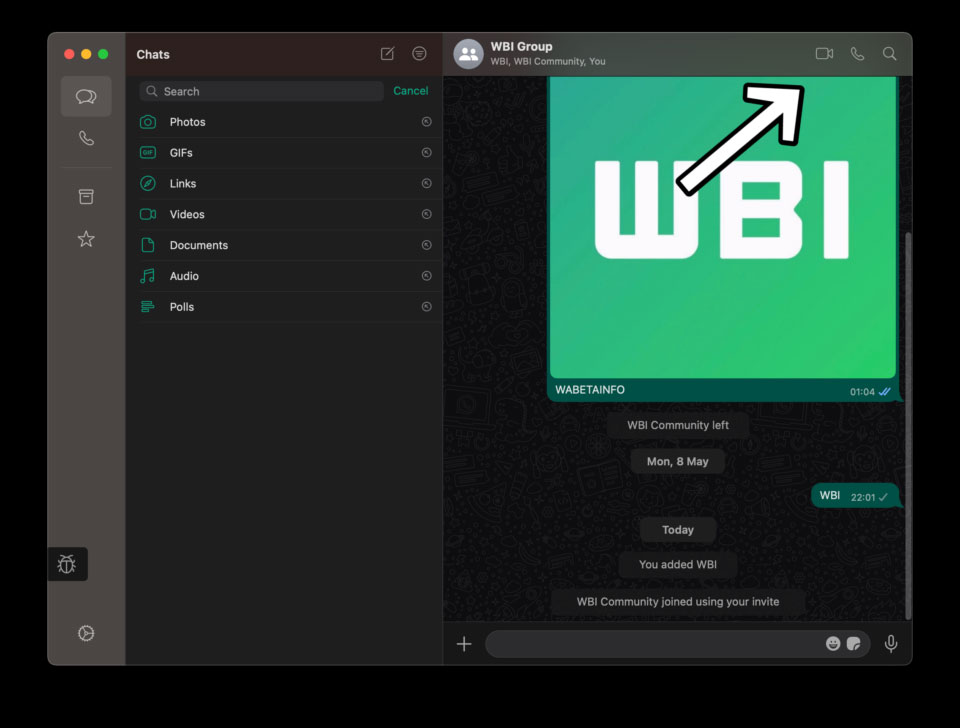Click the bug report icon
The image size is (960, 728).
click(x=67, y=564)
